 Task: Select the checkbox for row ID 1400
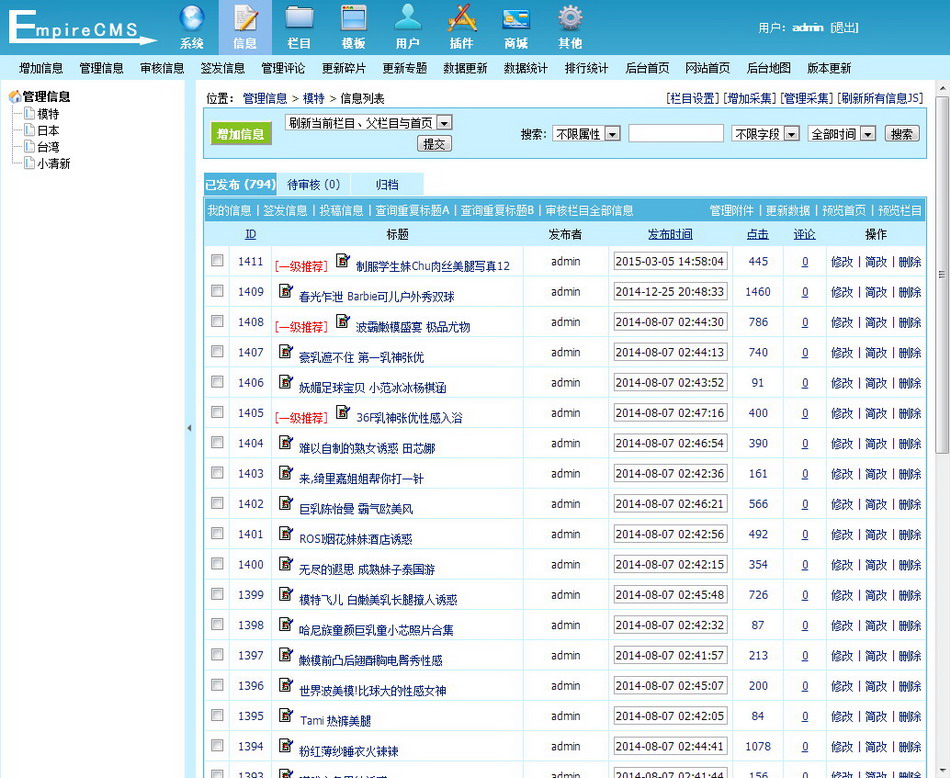pyautogui.click(x=217, y=564)
